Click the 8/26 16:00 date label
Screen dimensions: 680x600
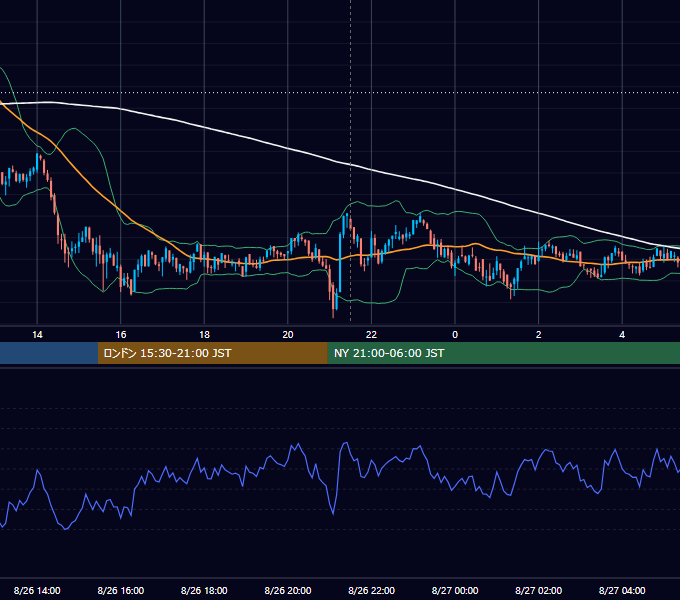coord(121,590)
